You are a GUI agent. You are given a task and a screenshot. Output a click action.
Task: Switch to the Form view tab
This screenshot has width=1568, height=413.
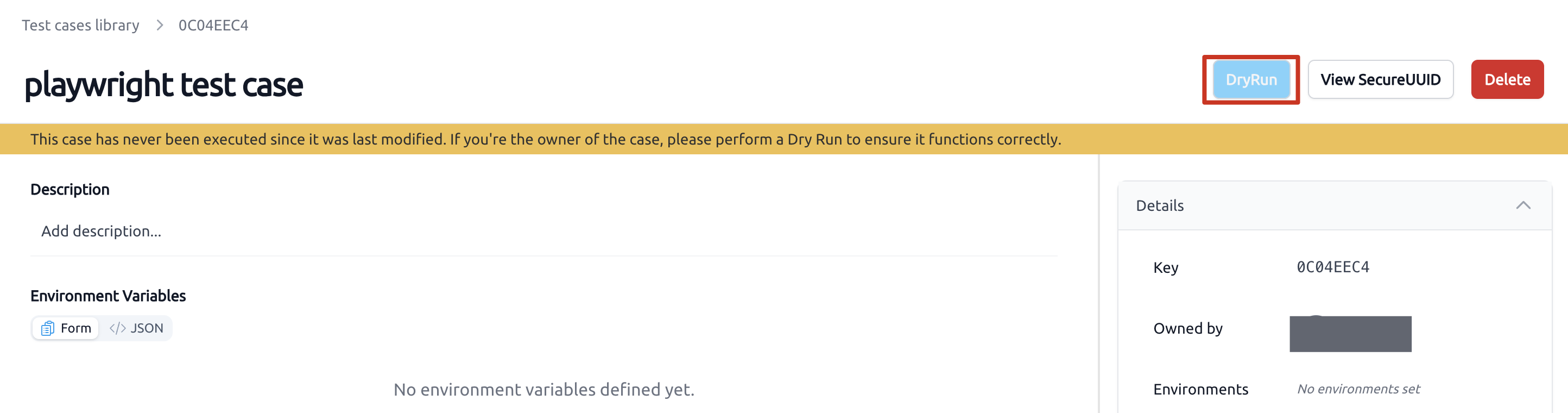(66, 328)
